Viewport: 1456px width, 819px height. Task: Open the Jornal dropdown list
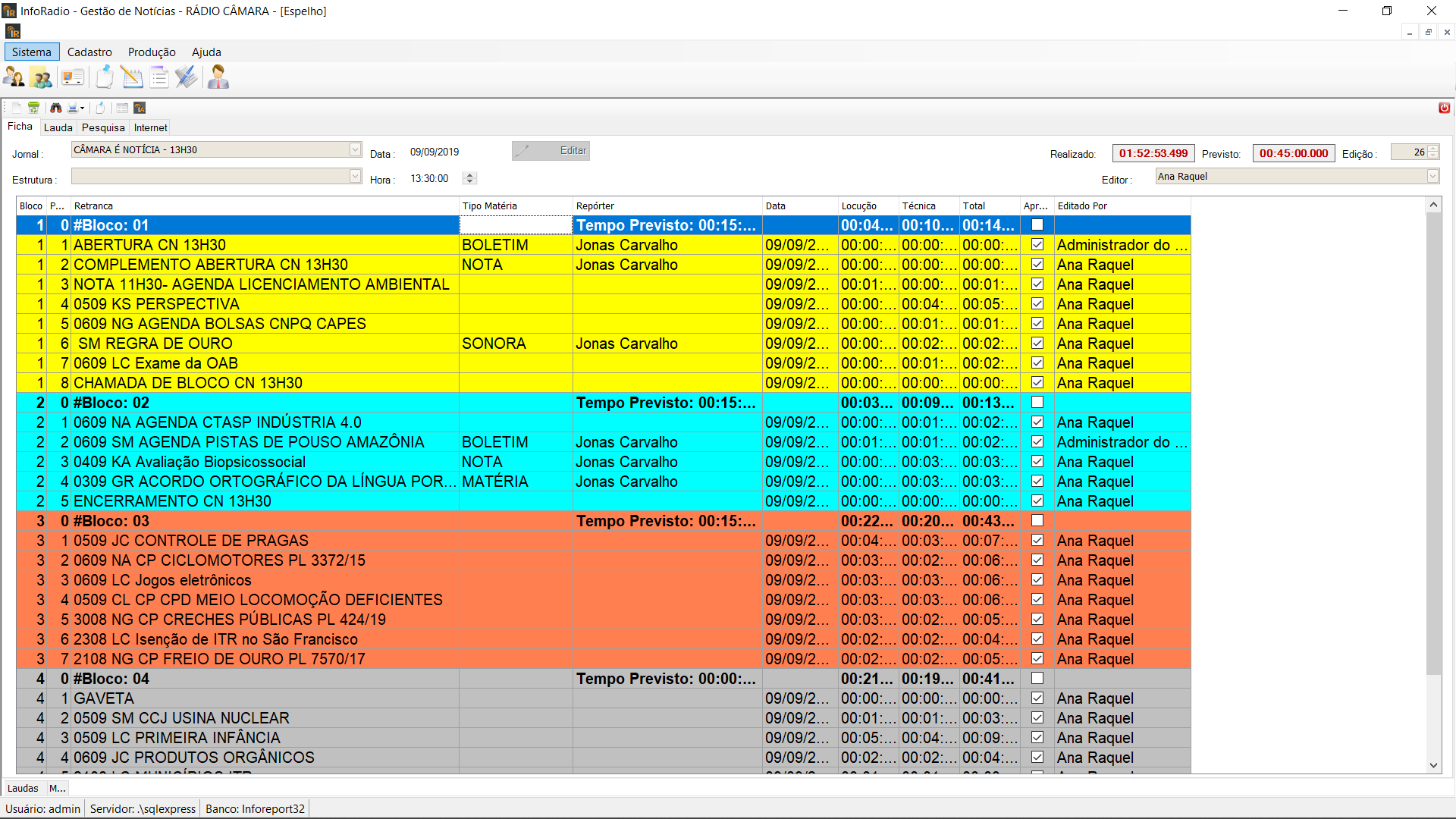[x=355, y=150]
